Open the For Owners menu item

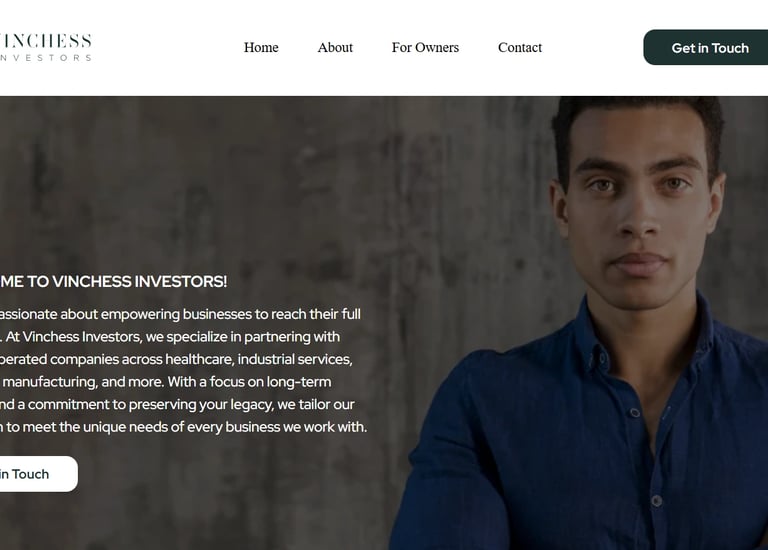pos(425,48)
